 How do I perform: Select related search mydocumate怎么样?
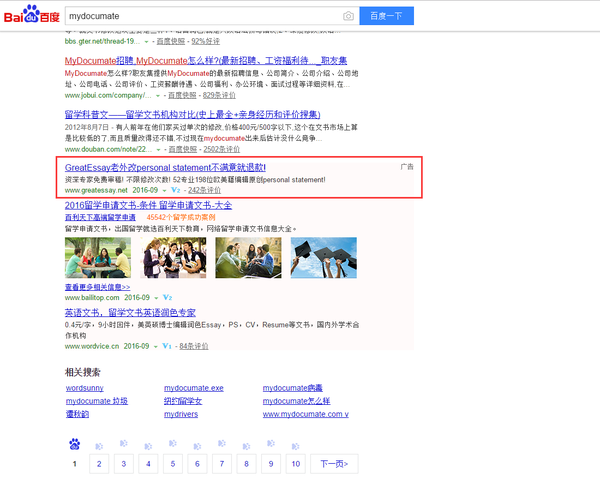297,401
